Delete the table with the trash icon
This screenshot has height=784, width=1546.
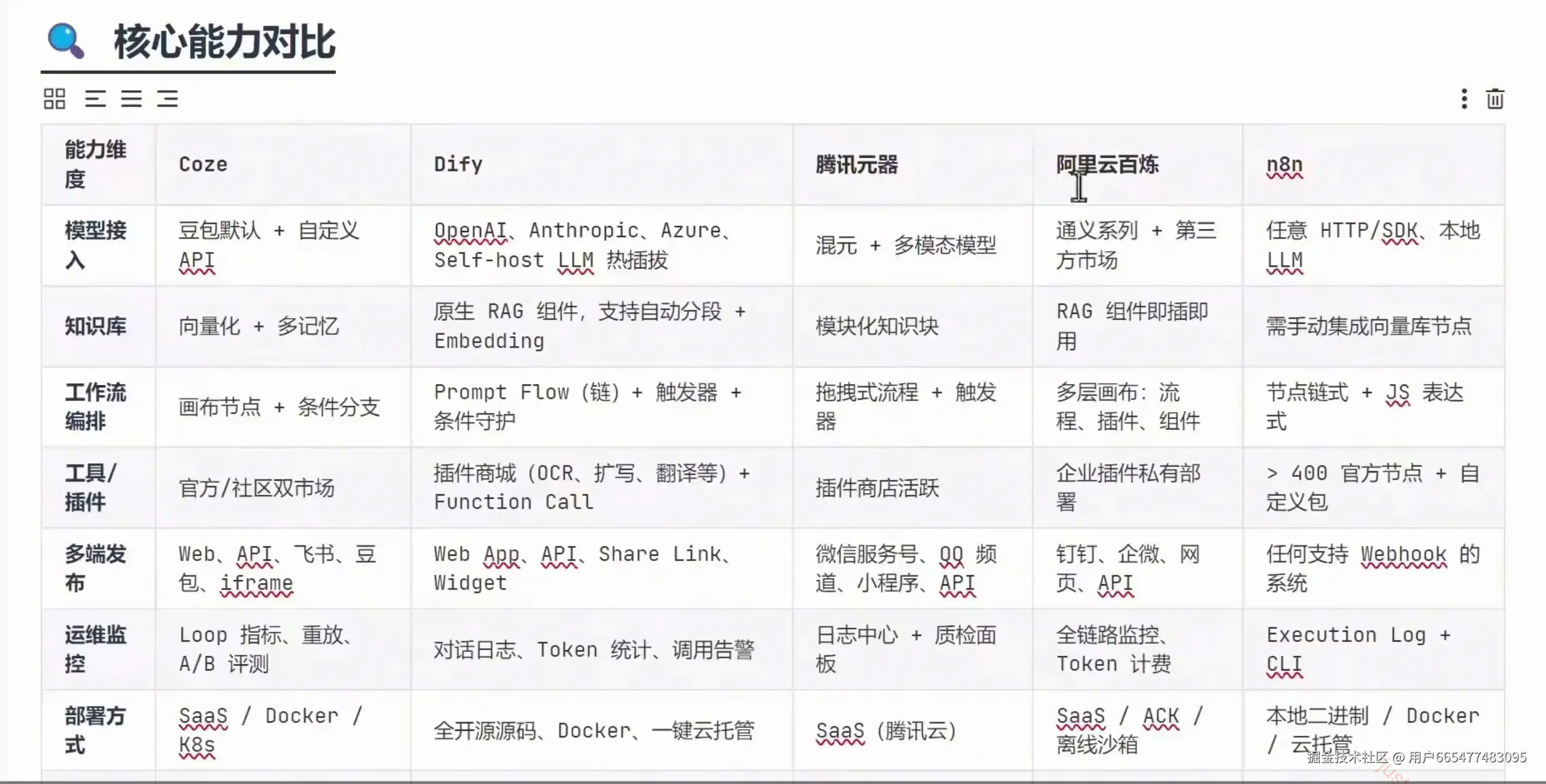pyautogui.click(x=1495, y=99)
